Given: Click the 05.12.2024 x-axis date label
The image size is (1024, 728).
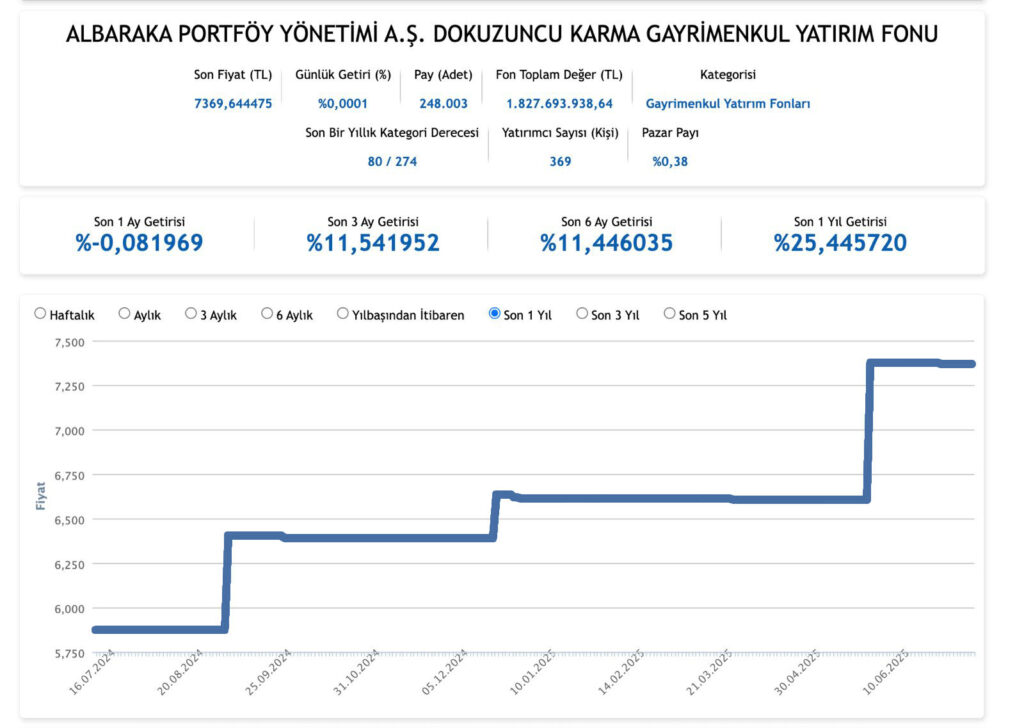Looking at the screenshot, I should tap(444, 673).
